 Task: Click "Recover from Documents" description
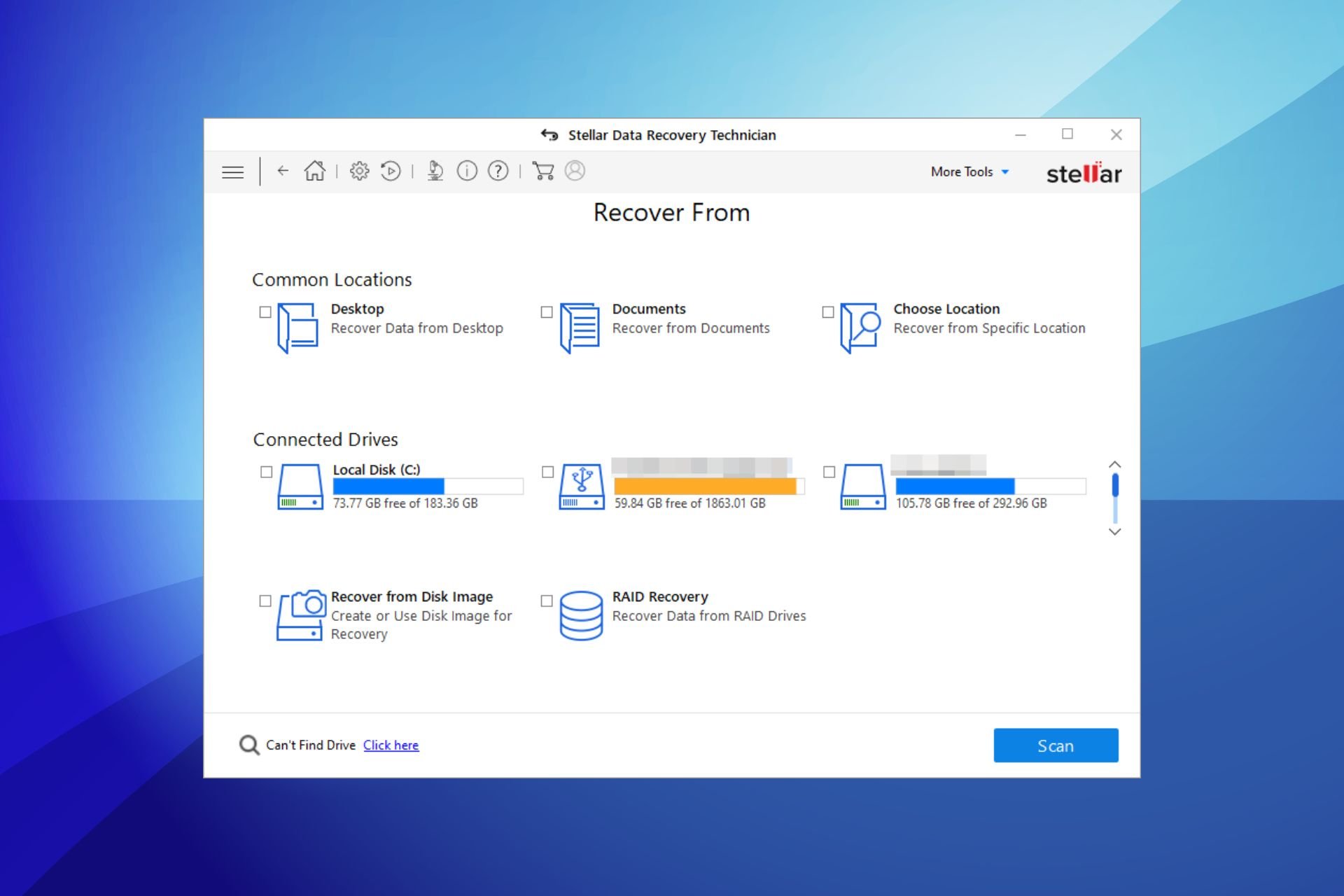[x=691, y=328]
